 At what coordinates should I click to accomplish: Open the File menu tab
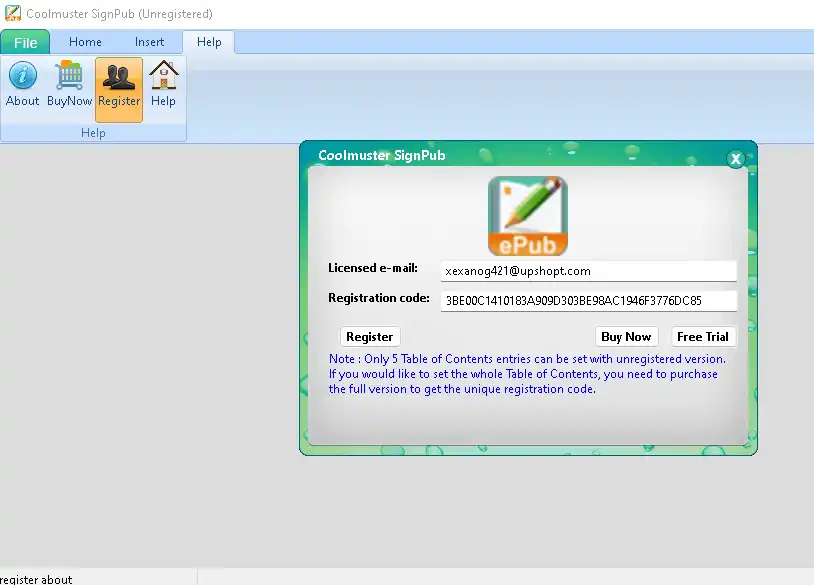pos(25,43)
